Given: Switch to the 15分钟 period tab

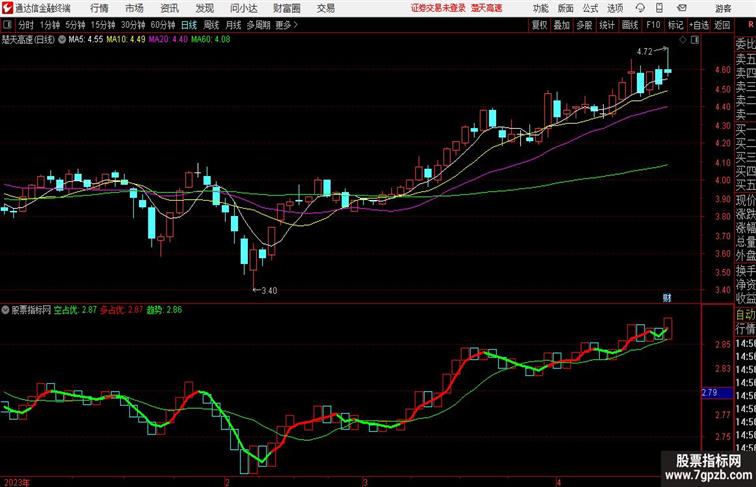Looking at the screenshot, I should (103, 25).
